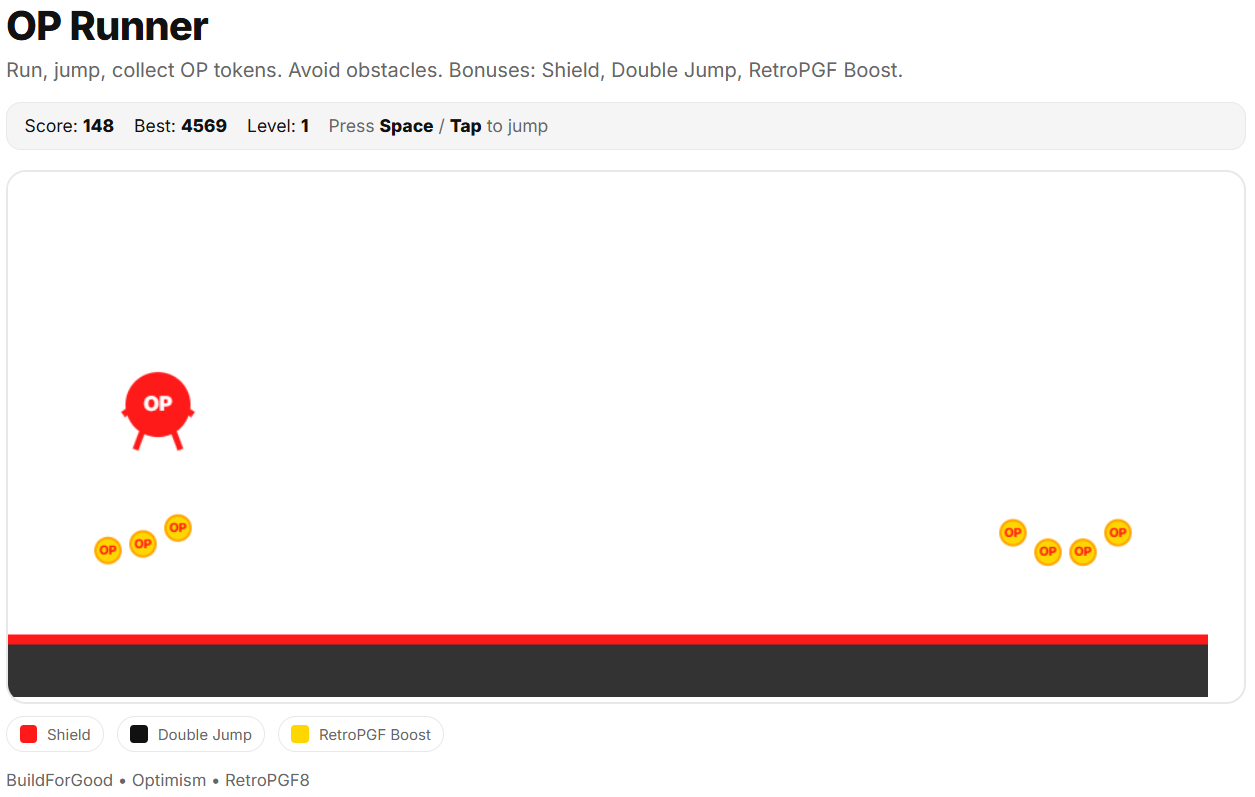Click the red OP runner character
Screen dimensions: 1255x797
pyautogui.click(x=158, y=405)
